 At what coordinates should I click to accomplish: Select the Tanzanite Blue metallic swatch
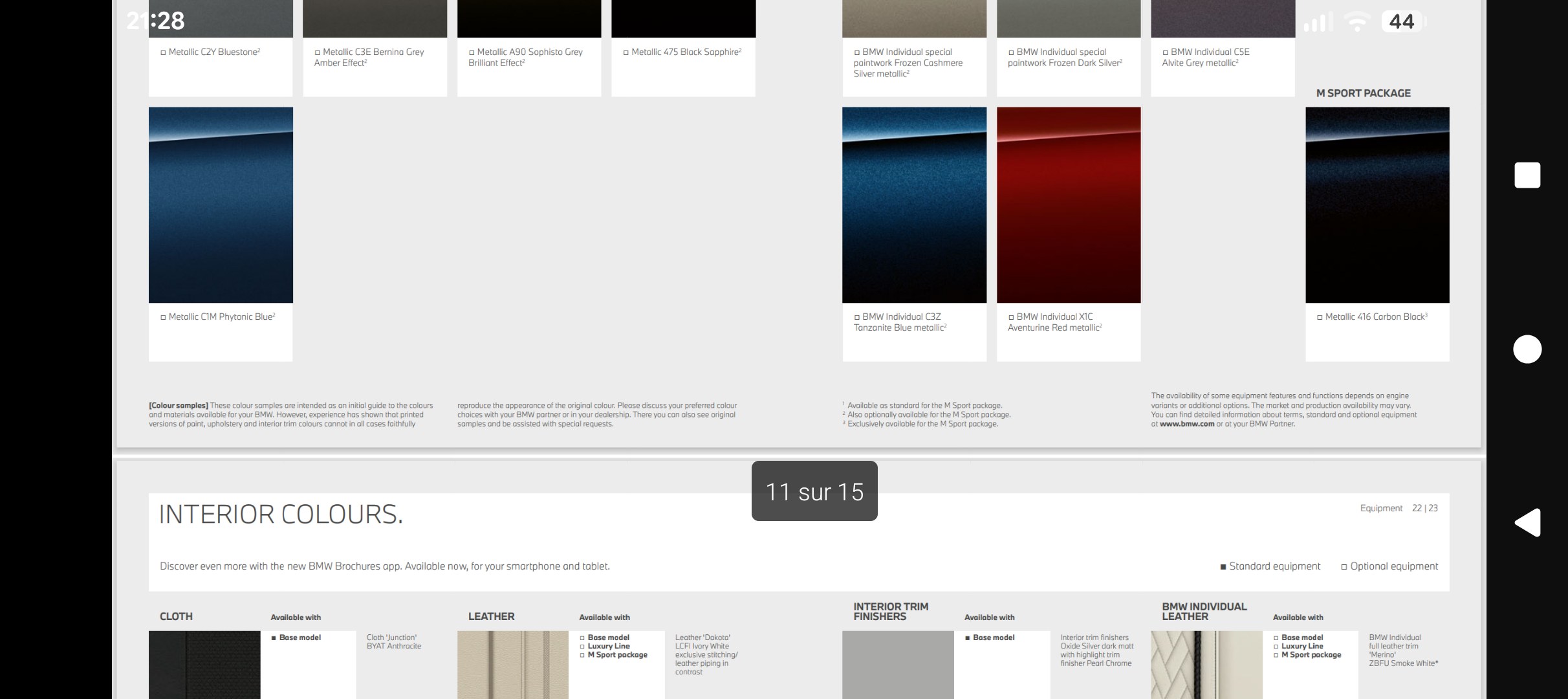(x=914, y=205)
